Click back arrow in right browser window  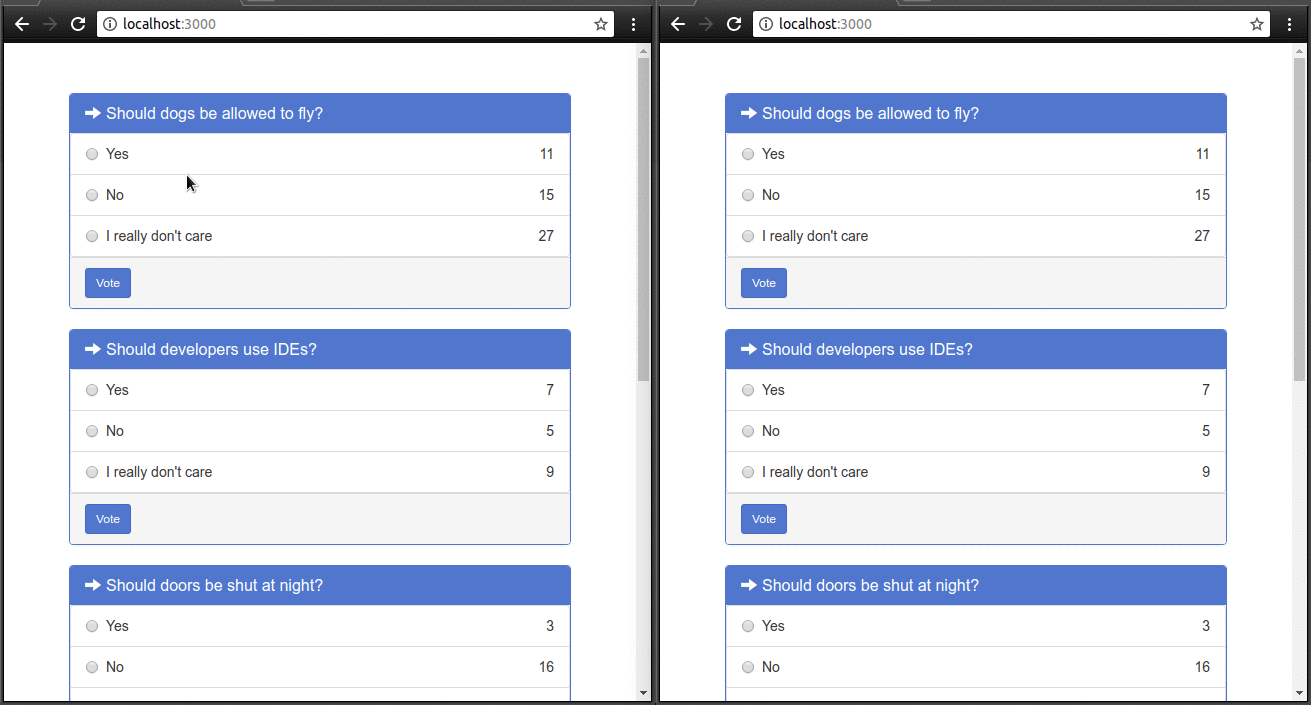coord(678,24)
